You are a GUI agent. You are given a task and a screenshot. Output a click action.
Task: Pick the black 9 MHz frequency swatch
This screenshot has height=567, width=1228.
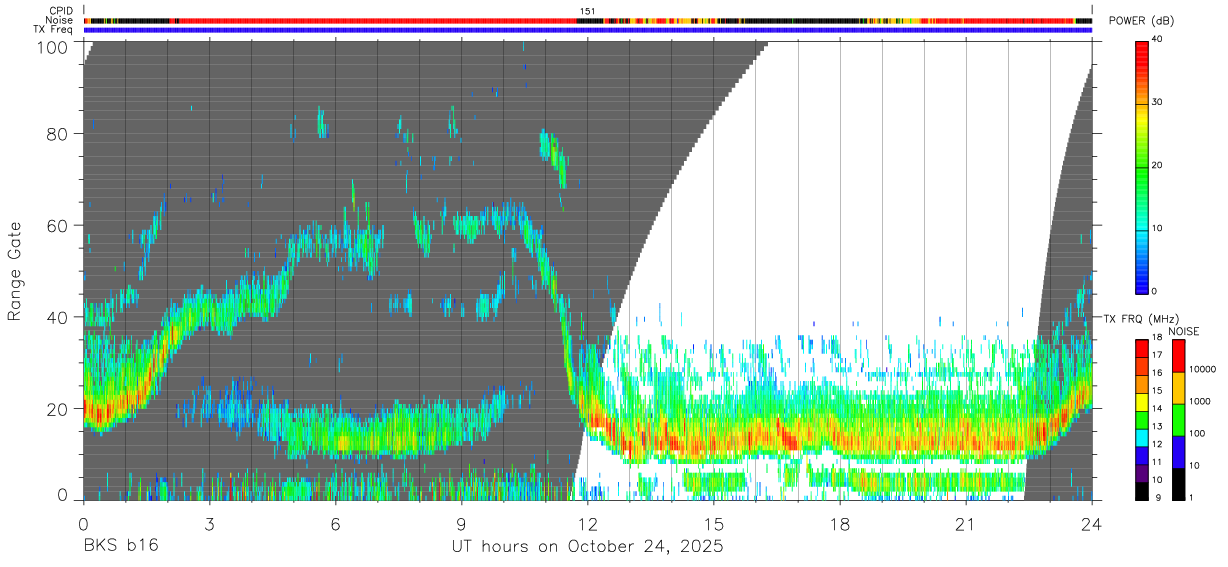click(1141, 491)
